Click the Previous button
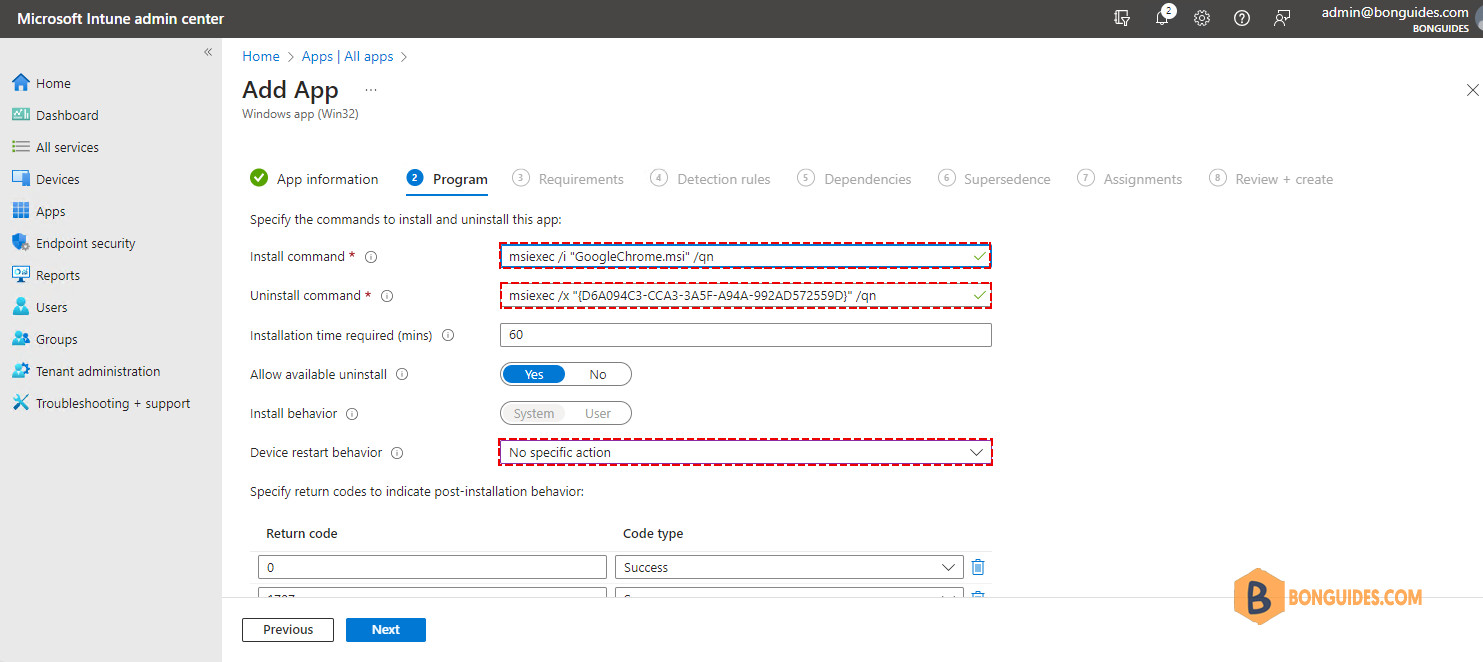 pos(288,630)
